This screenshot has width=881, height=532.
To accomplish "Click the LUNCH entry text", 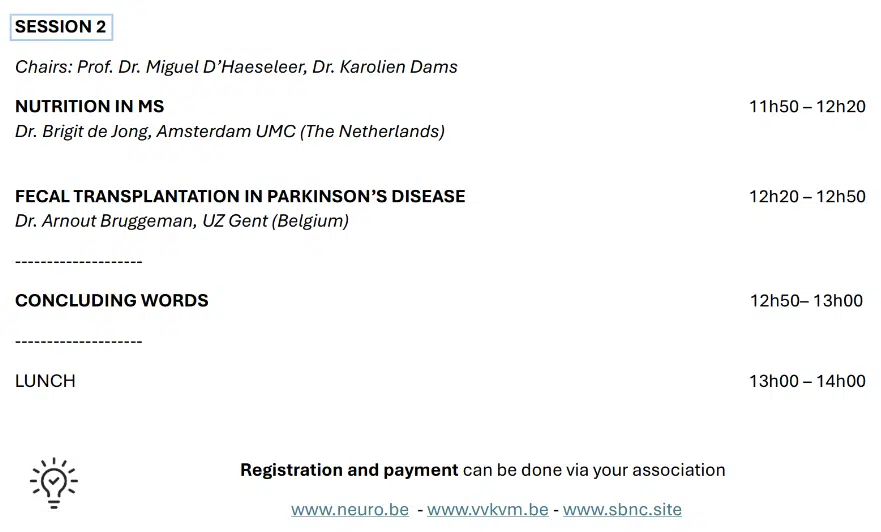I will tap(45, 381).
